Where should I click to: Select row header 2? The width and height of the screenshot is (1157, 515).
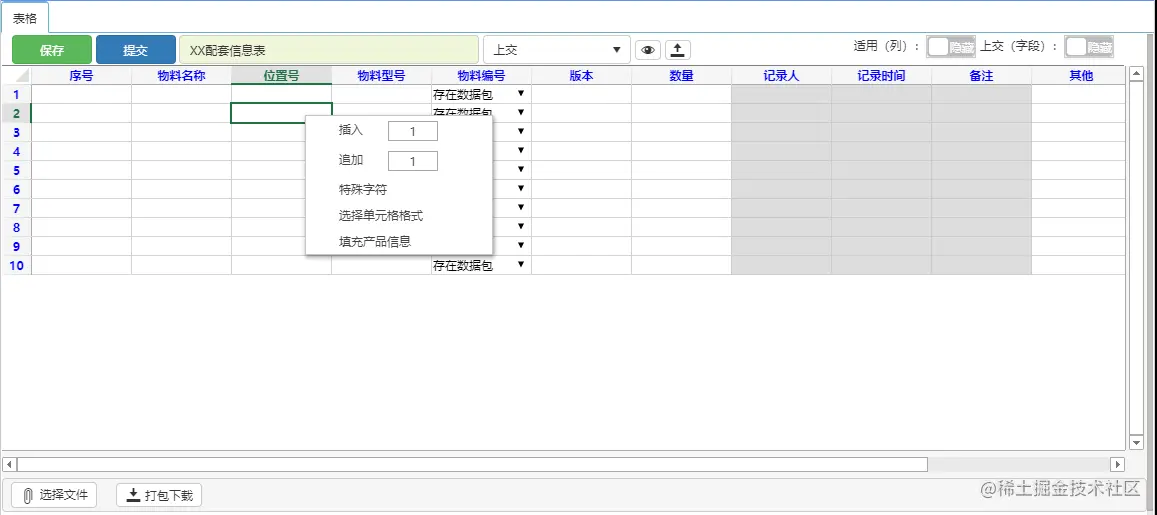click(x=16, y=113)
